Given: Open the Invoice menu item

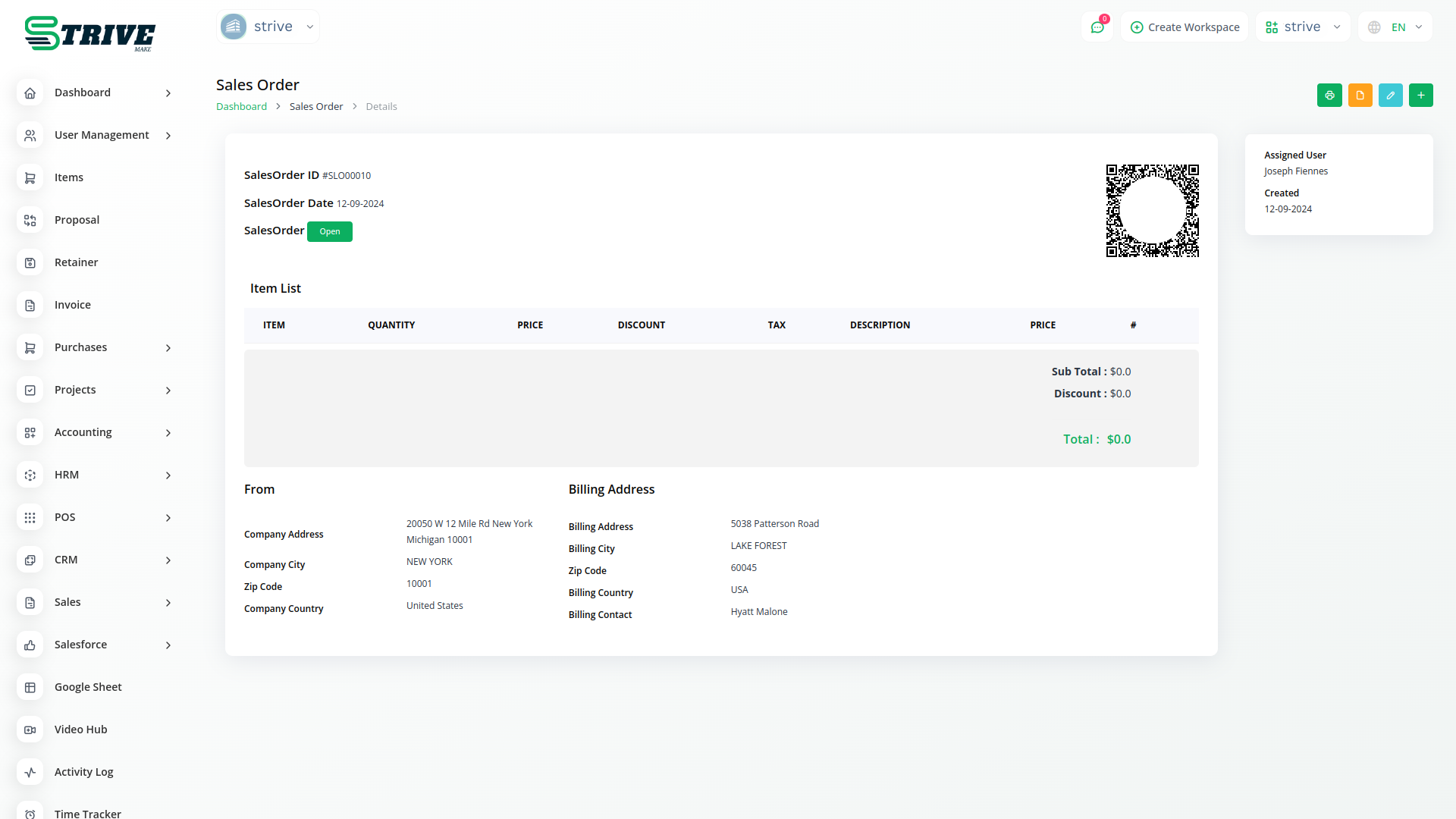Looking at the screenshot, I should pyautogui.click(x=73, y=305).
